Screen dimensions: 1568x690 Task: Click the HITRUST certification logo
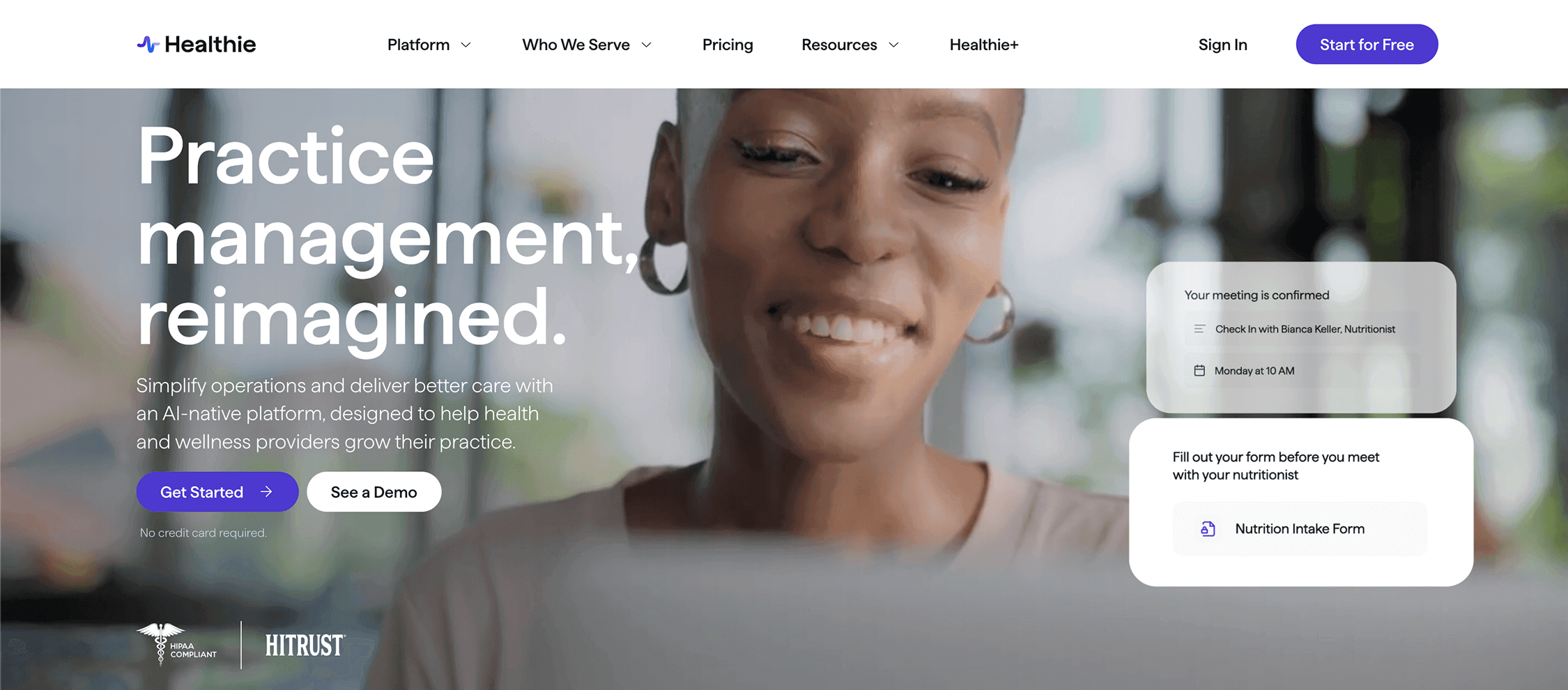click(305, 645)
